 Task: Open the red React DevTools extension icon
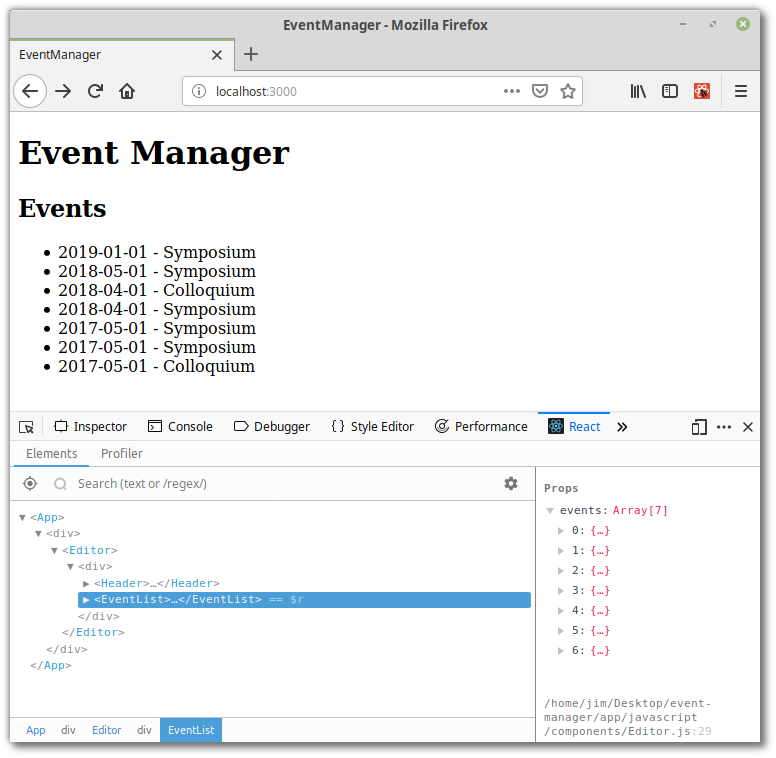[x=702, y=91]
